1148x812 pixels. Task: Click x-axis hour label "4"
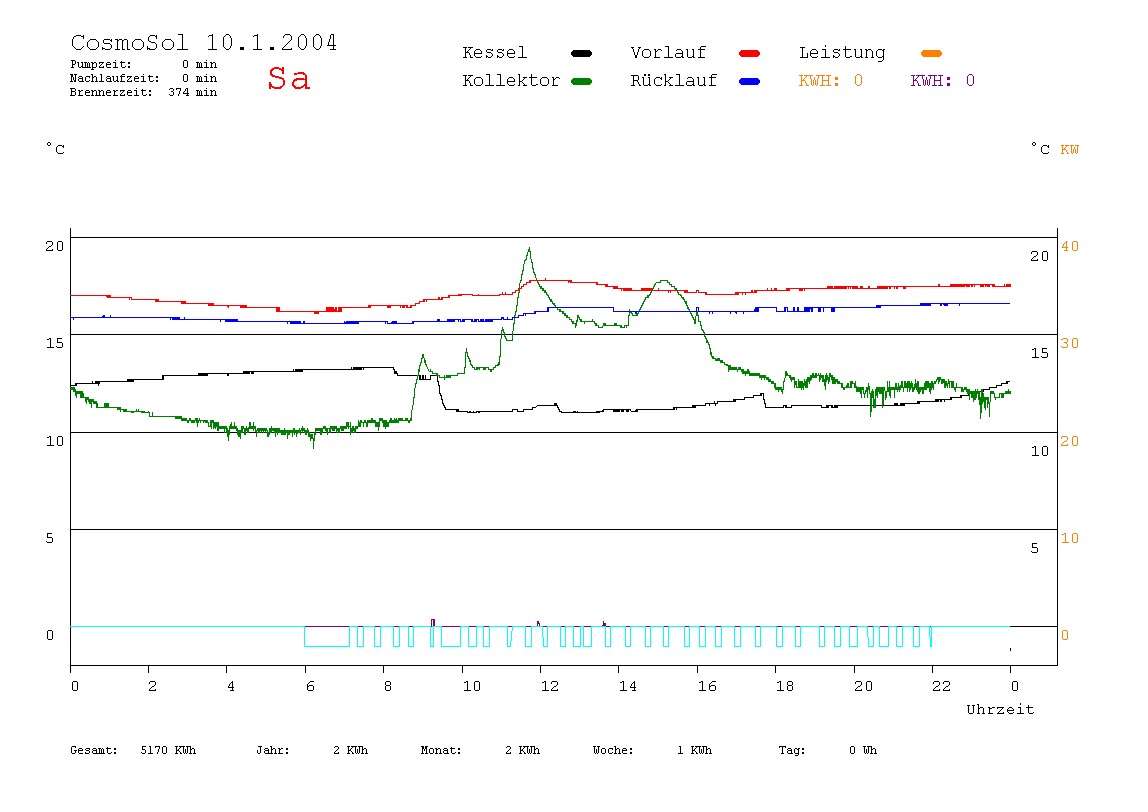click(x=231, y=686)
